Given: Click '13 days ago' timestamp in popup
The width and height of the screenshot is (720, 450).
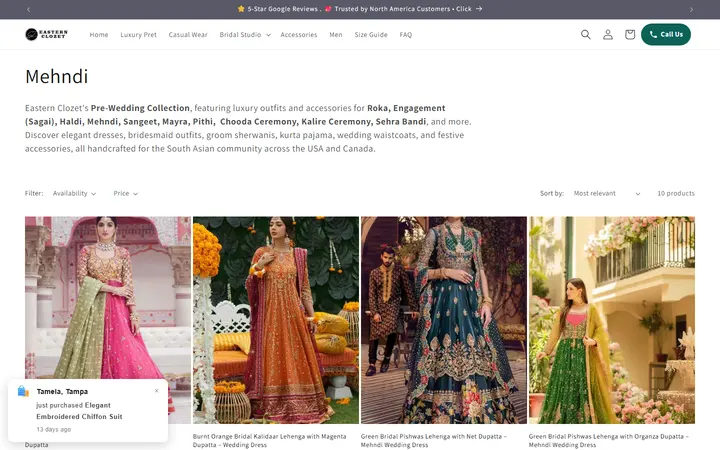Looking at the screenshot, I should tap(54, 429).
